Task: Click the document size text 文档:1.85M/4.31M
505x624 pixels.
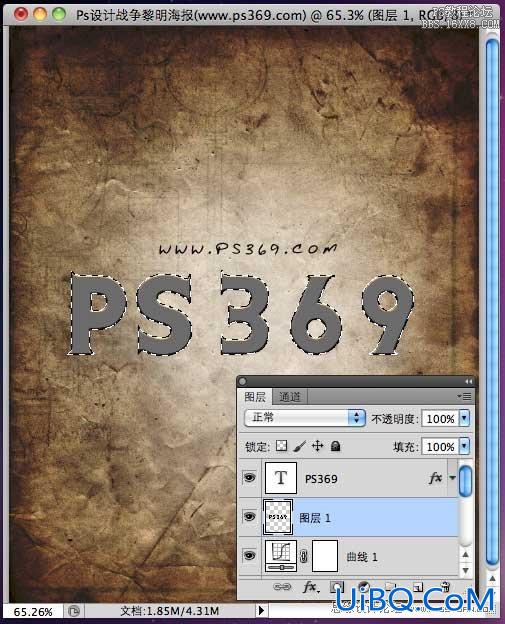Action: click(170, 611)
